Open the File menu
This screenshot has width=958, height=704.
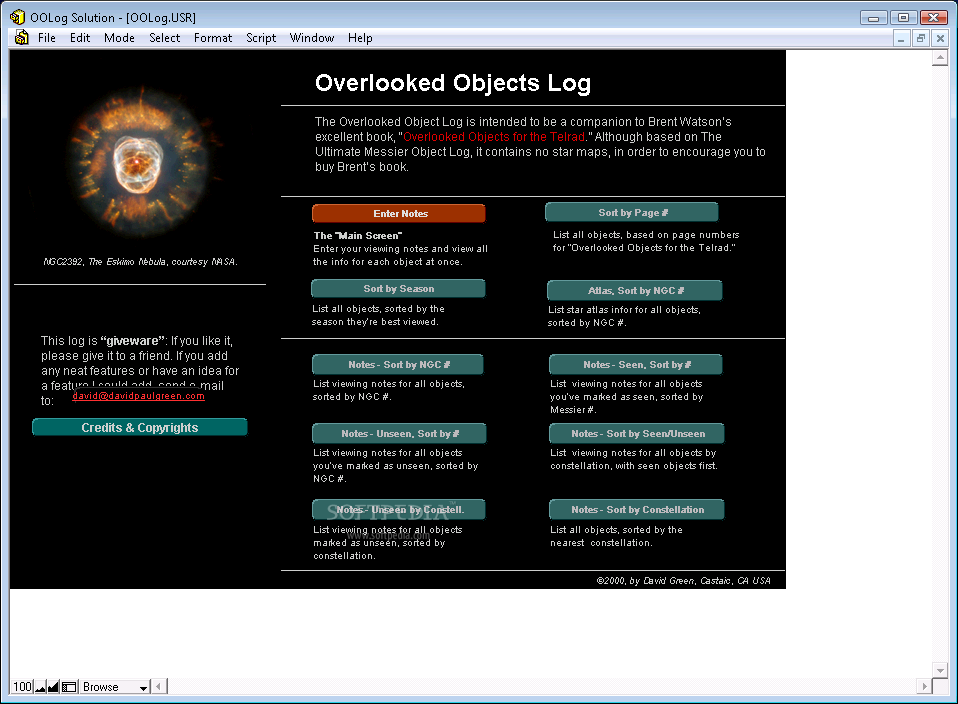46,38
